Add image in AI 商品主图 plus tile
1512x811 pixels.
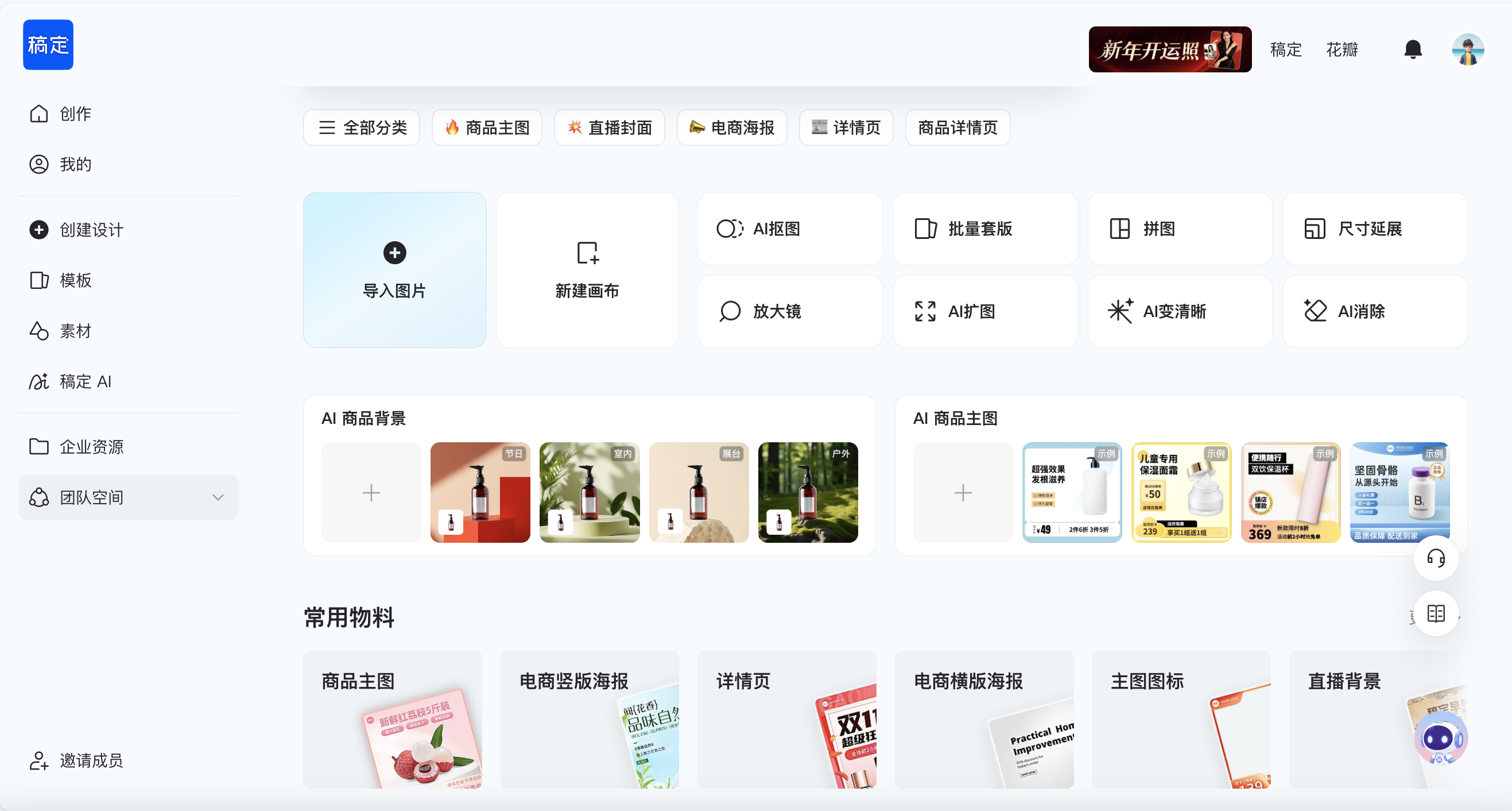click(963, 492)
